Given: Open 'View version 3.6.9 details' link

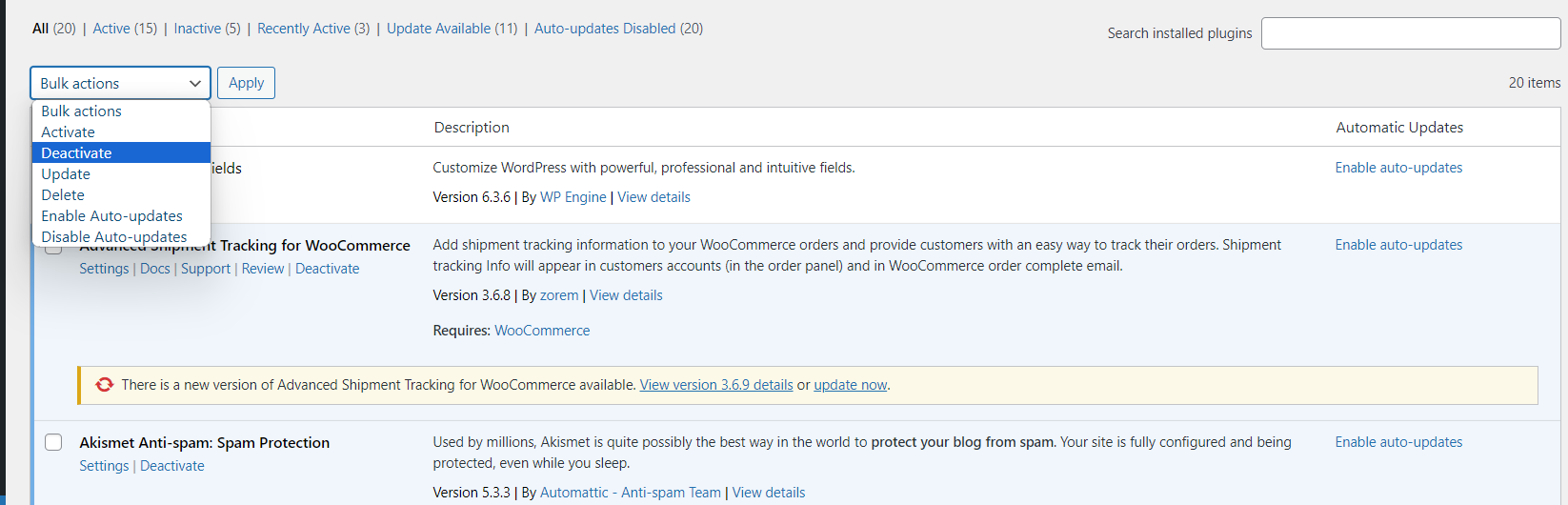Looking at the screenshot, I should click(x=716, y=385).
